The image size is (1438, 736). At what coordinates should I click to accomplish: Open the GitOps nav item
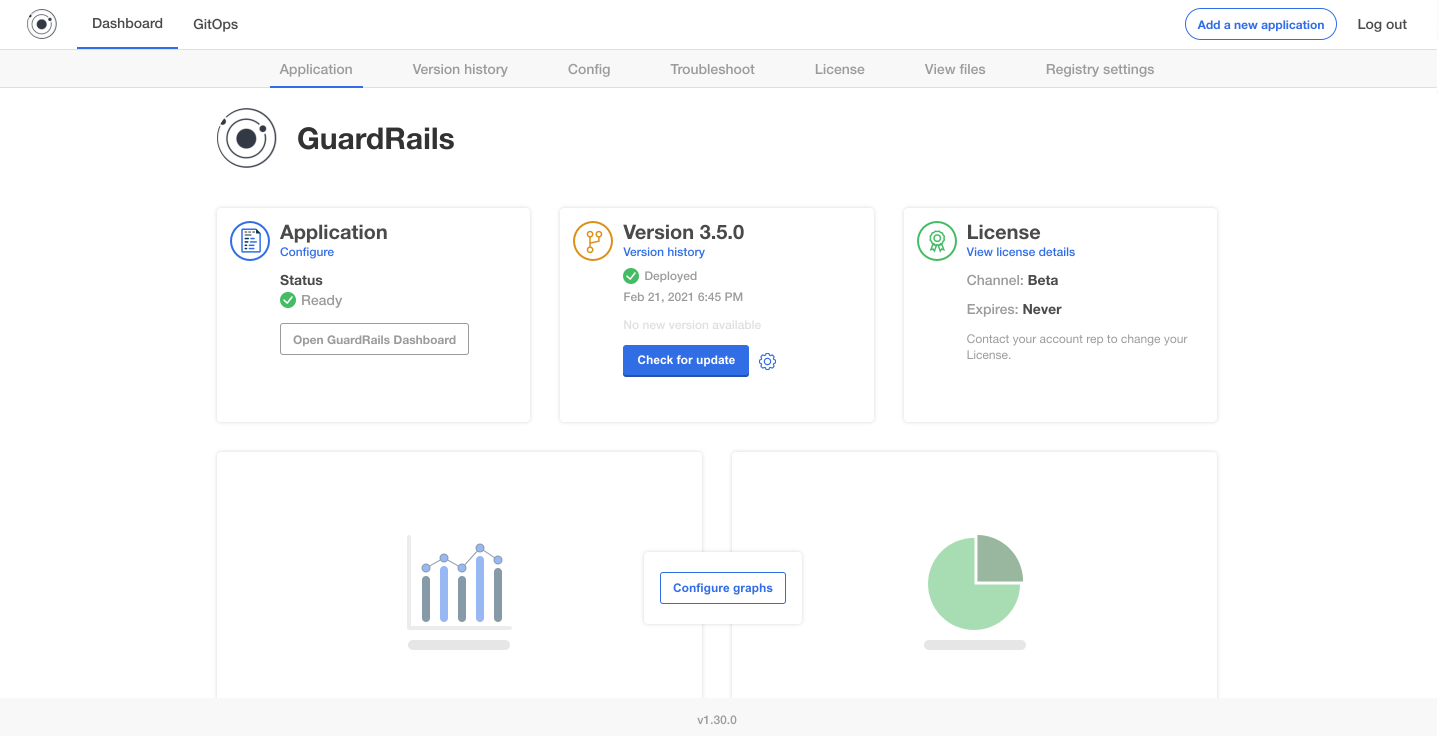pos(216,24)
